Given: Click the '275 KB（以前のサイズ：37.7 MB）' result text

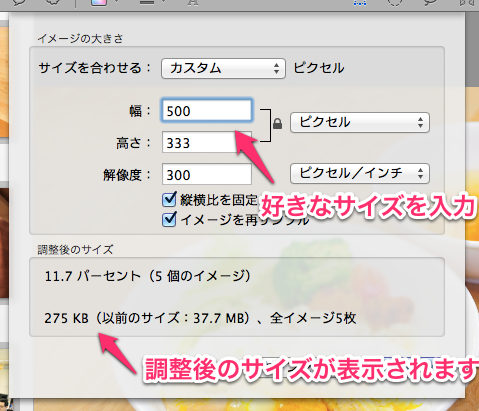Looking at the screenshot, I should coord(147,318).
